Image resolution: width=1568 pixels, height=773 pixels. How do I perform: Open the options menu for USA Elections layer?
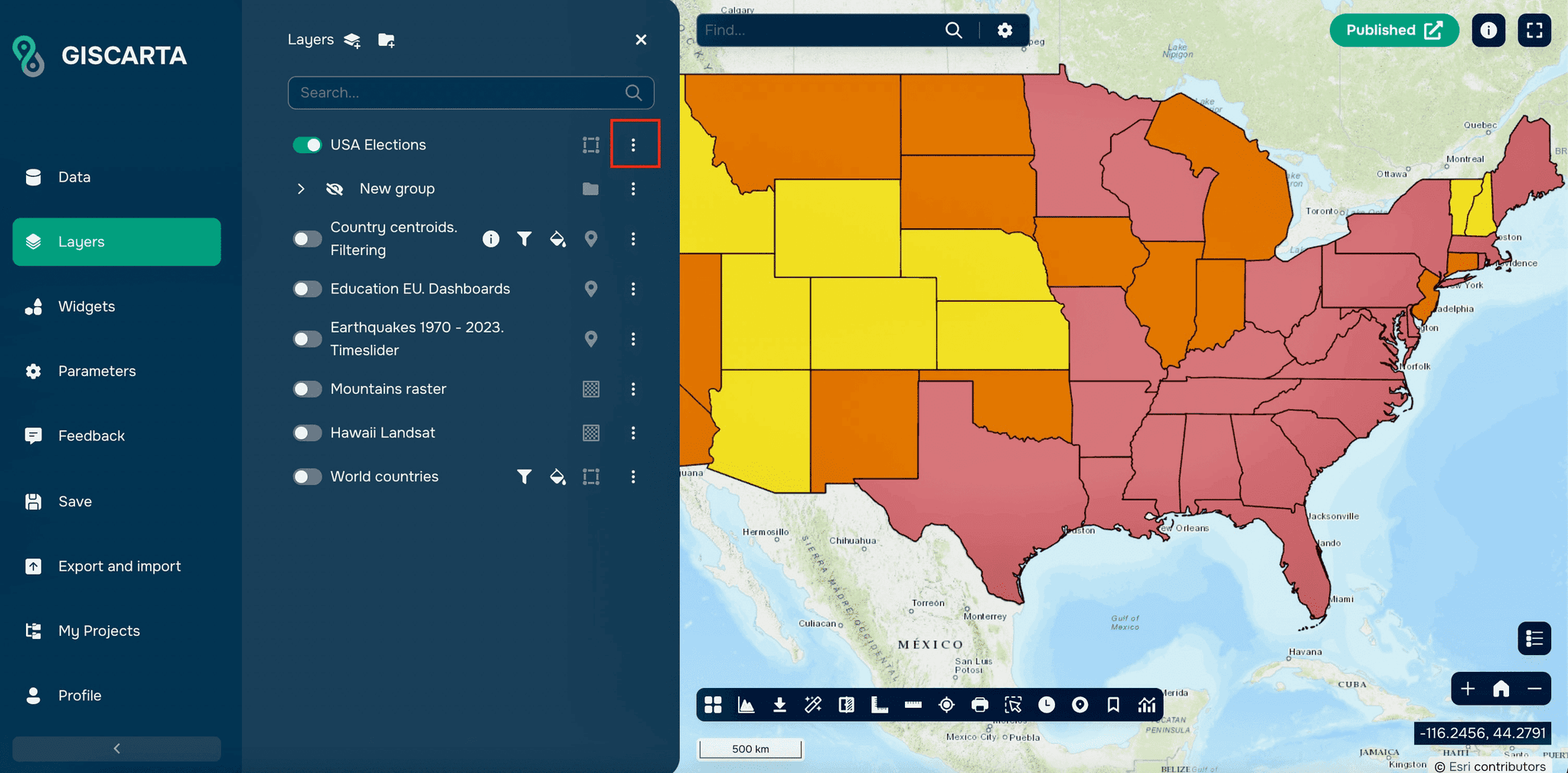pyautogui.click(x=634, y=144)
